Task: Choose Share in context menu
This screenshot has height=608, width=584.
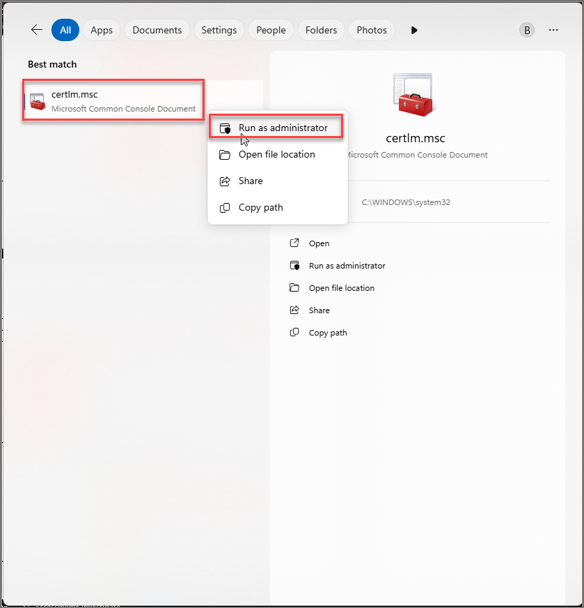Action: 277,181
